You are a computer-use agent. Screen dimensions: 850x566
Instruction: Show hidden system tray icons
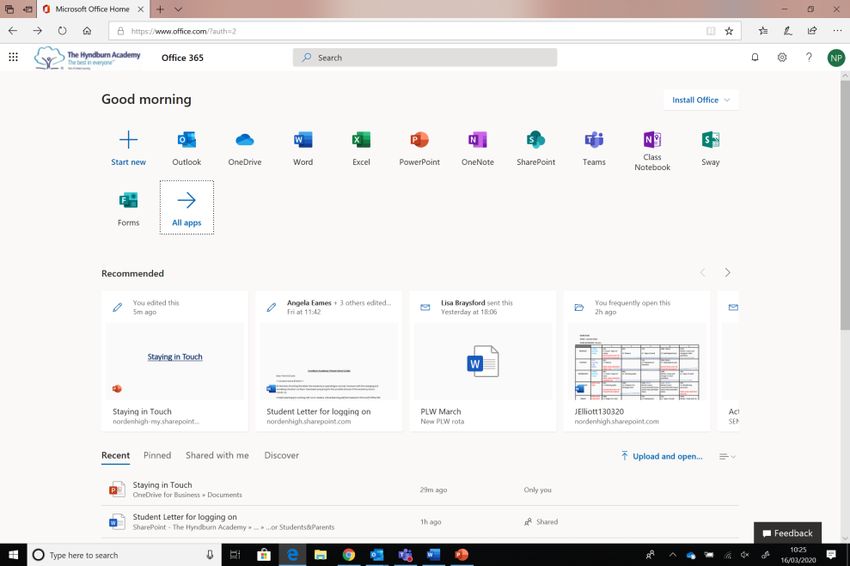tap(673, 555)
